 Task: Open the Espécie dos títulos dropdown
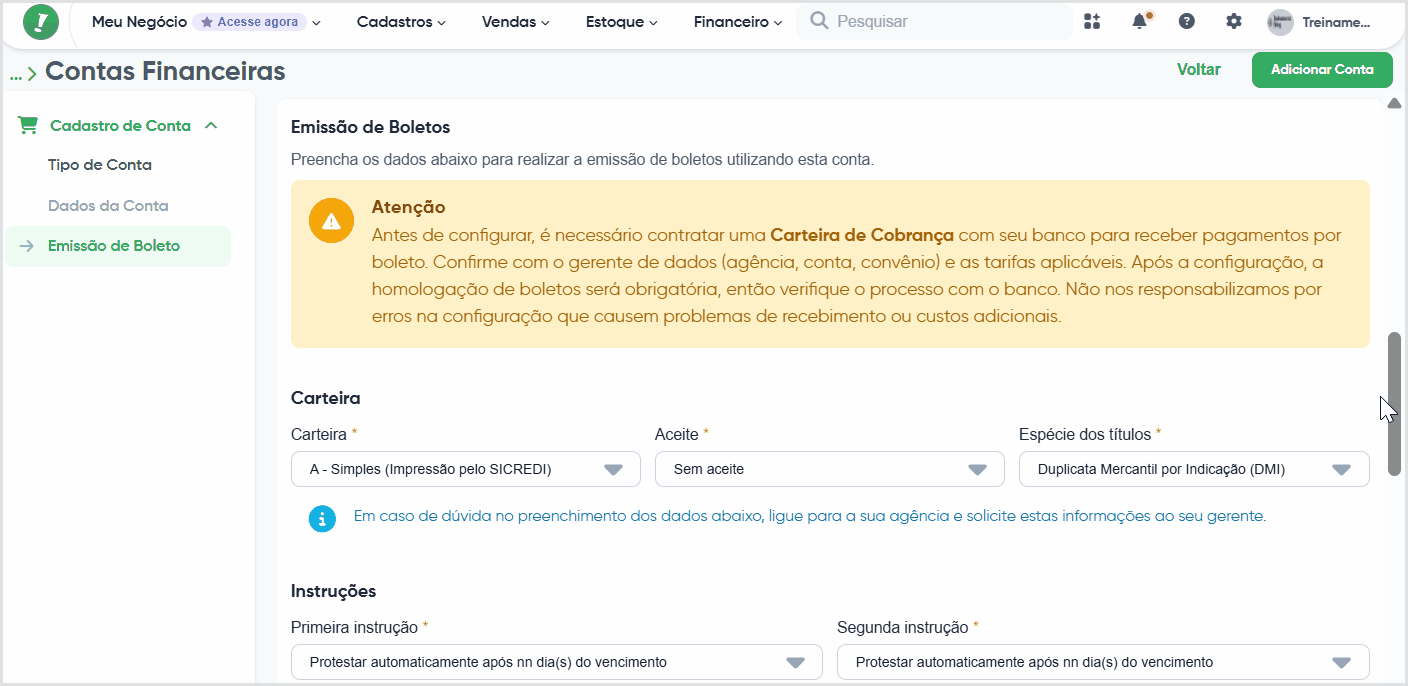coord(1194,469)
